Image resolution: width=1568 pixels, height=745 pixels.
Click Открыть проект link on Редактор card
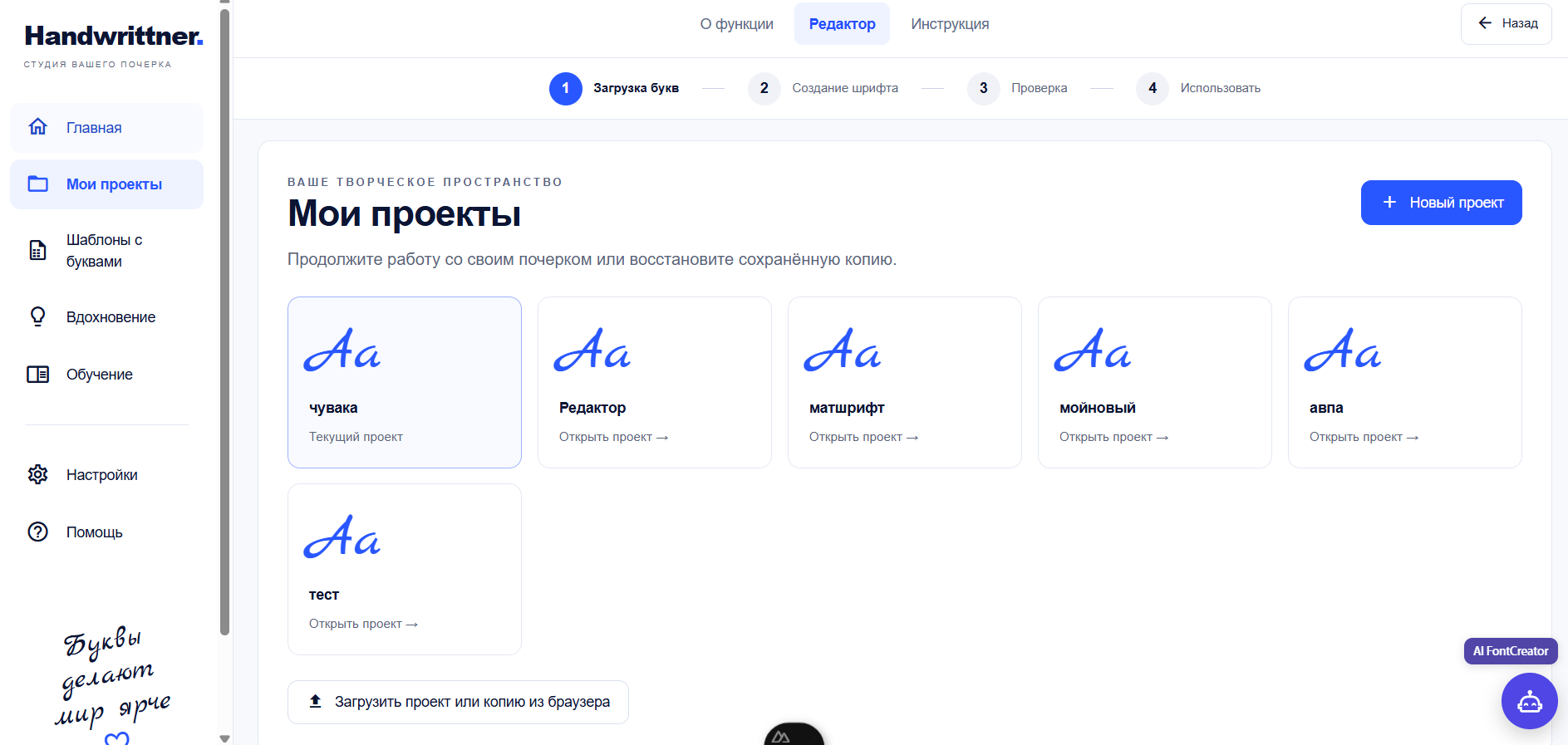click(x=613, y=437)
